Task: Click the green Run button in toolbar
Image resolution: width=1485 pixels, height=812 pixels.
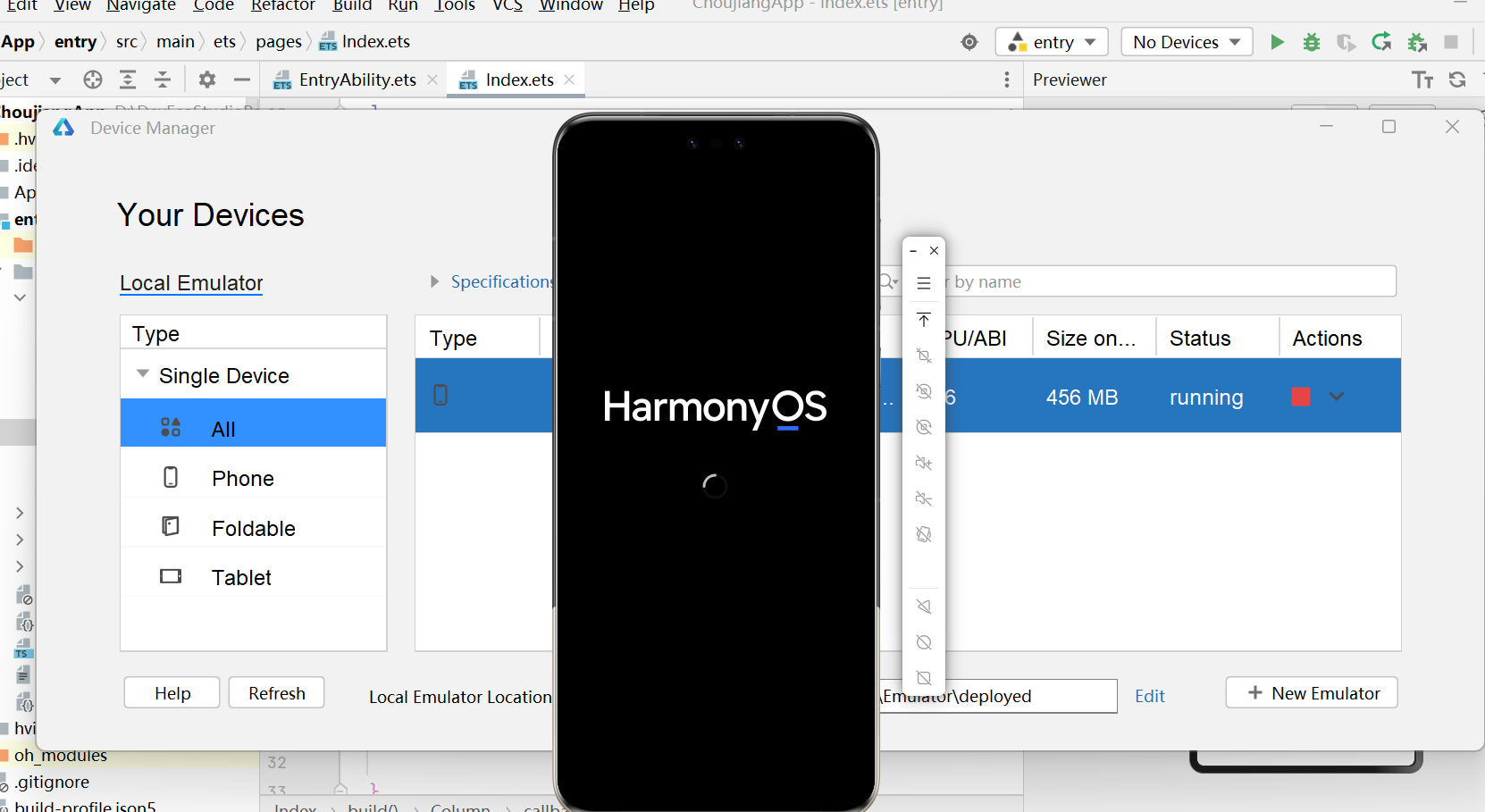Action: (1277, 42)
